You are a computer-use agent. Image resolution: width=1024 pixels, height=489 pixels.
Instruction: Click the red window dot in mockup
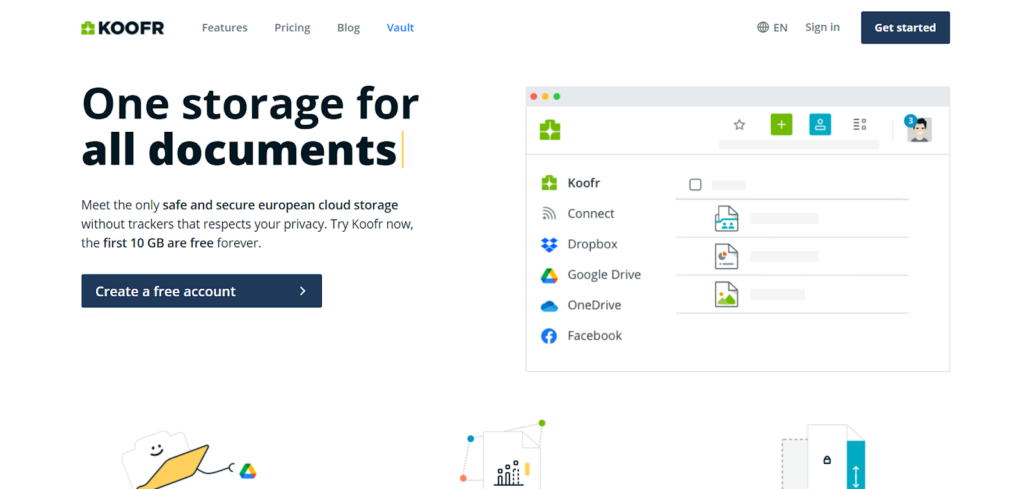click(x=534, y=97)
